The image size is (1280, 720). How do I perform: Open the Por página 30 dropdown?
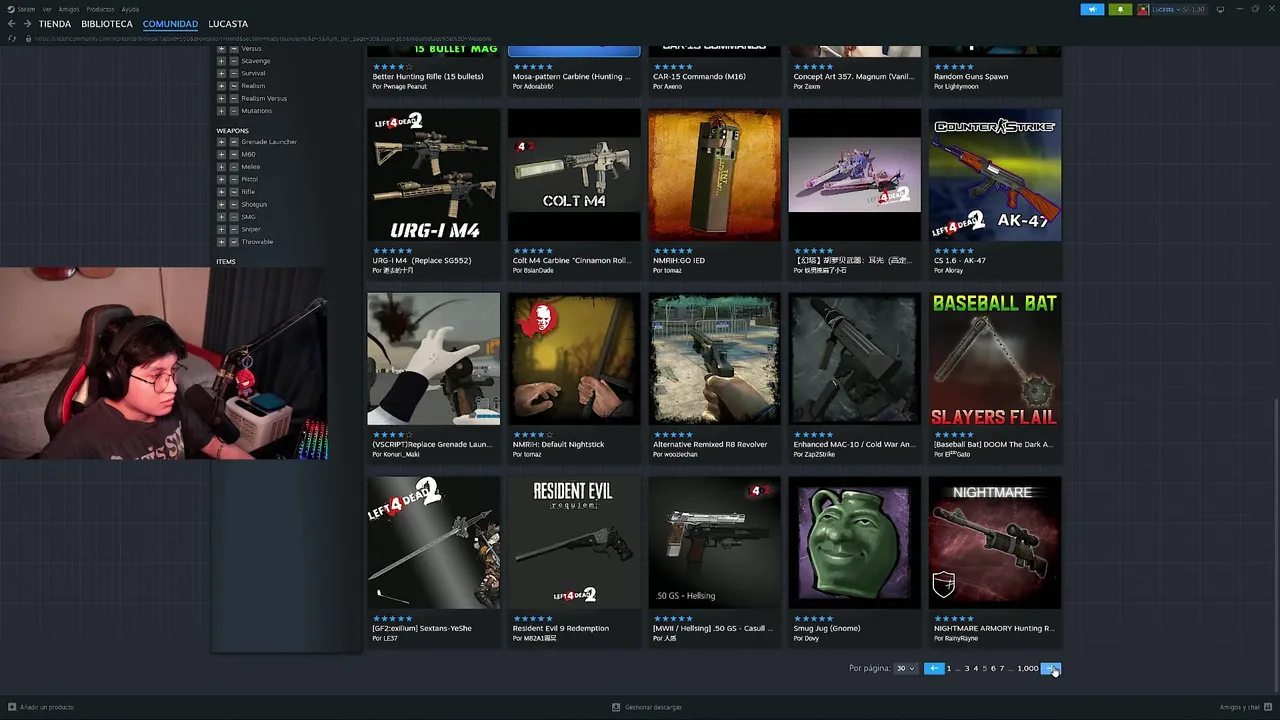tap(905, 668)
